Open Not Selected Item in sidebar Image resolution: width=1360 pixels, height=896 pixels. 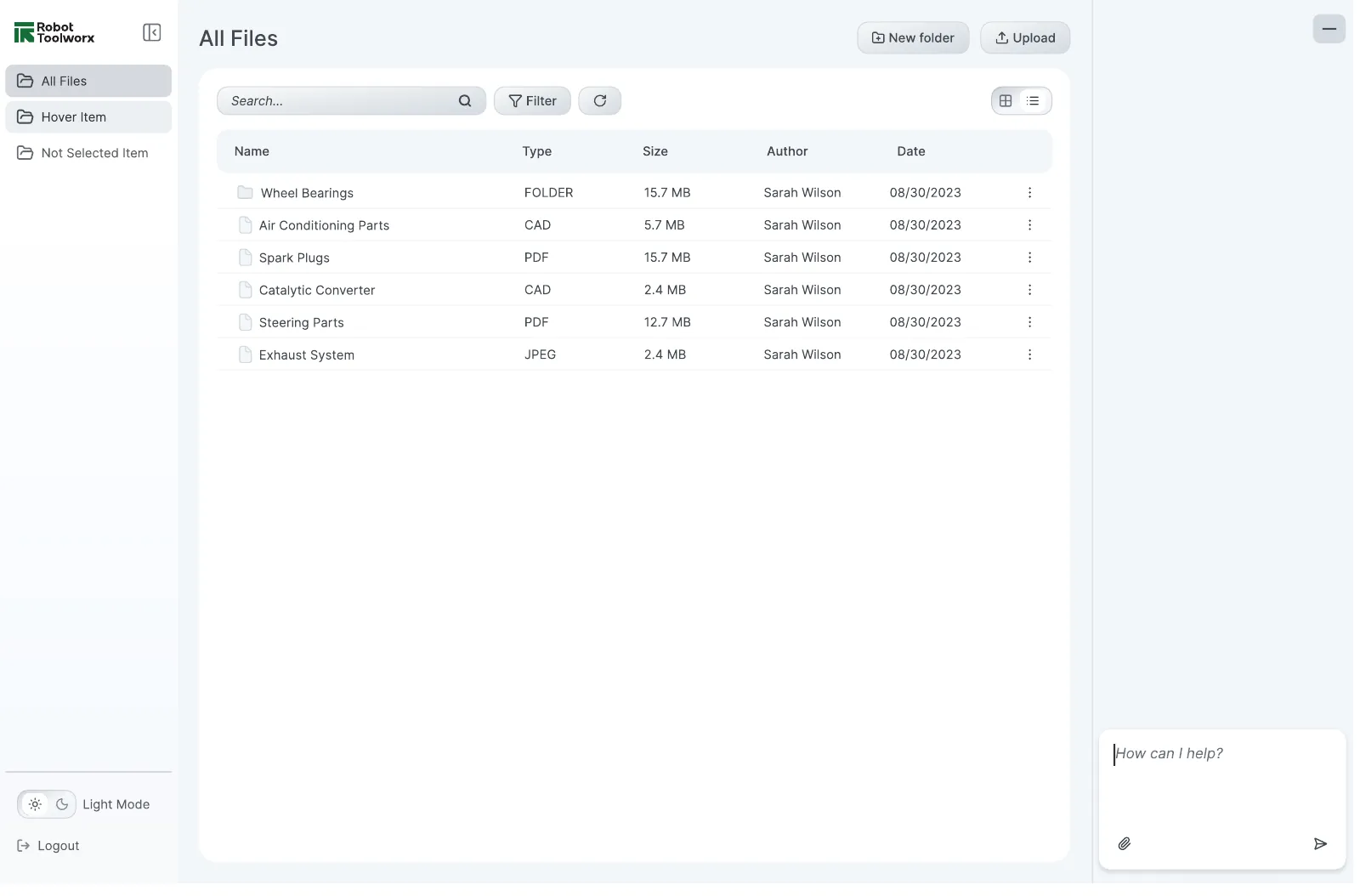click(x=88, y=152)
